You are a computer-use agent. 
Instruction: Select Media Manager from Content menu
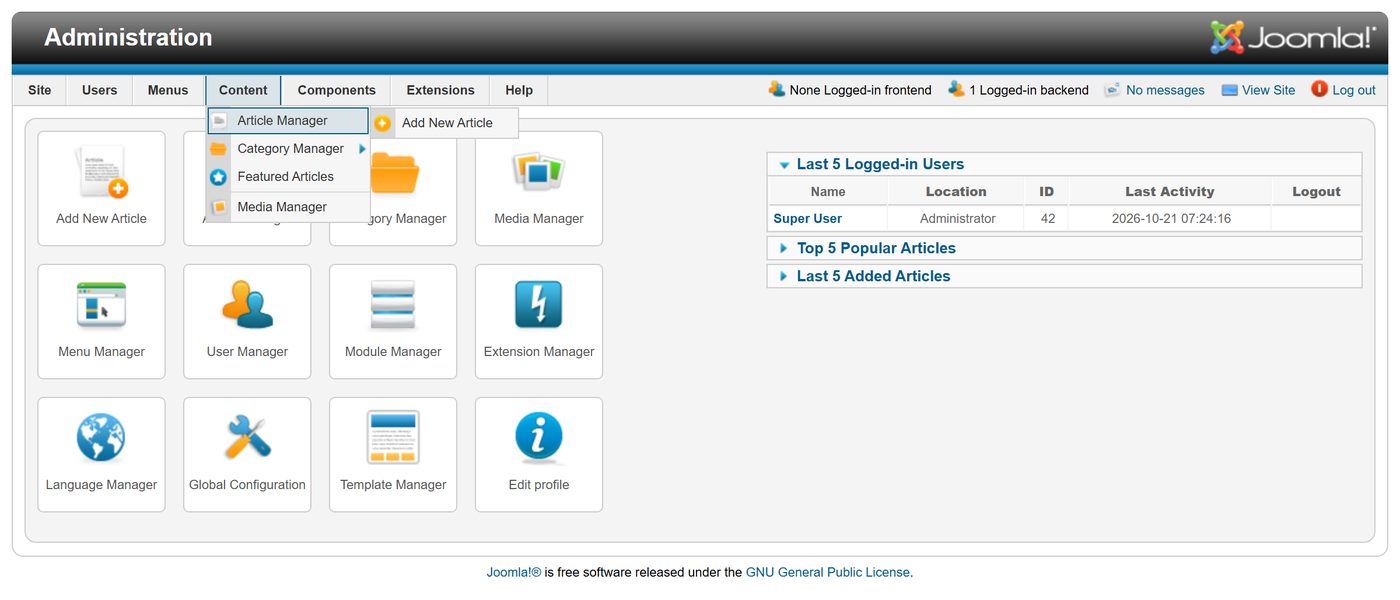289,207
